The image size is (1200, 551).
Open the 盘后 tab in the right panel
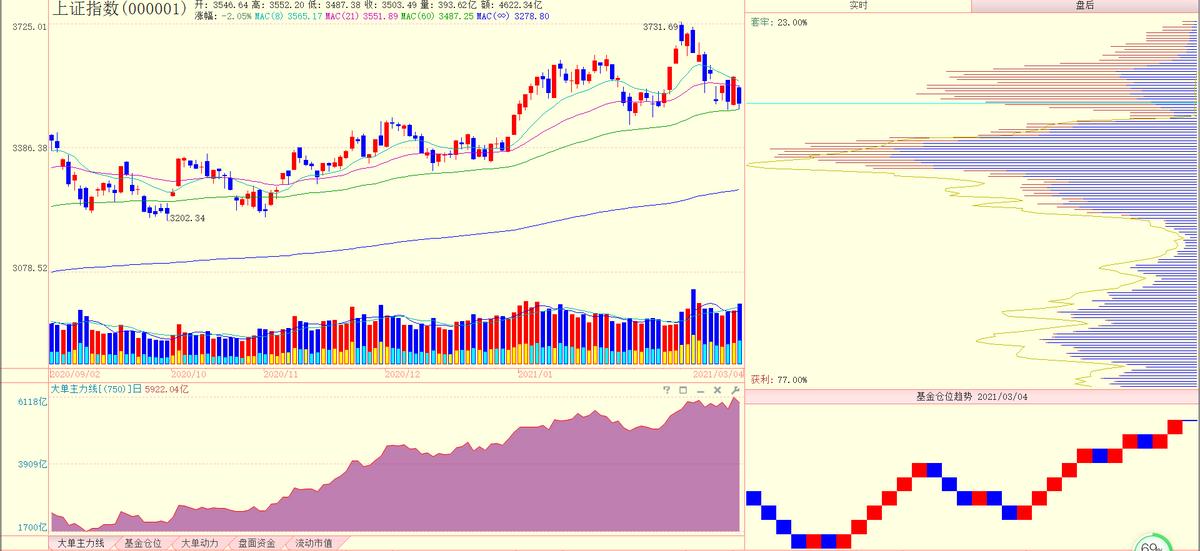pyautogui.click(x=1085, y=6)
